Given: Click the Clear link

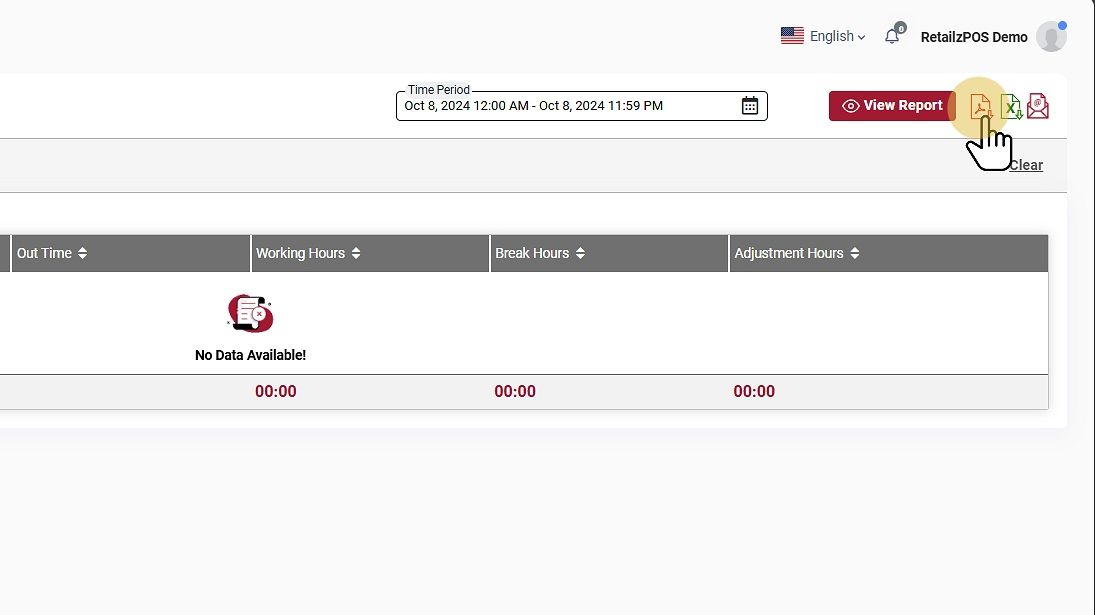Looking at the screenshot, I should 1026,166.
